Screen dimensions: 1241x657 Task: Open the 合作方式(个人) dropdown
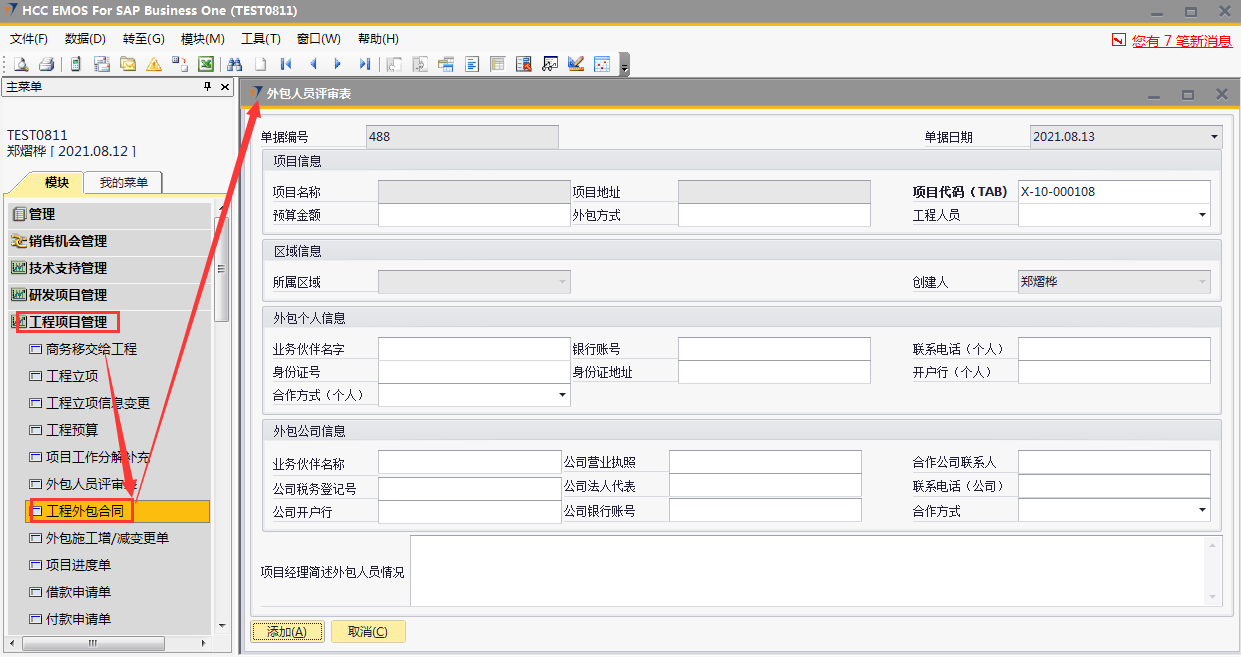[561, 396]
